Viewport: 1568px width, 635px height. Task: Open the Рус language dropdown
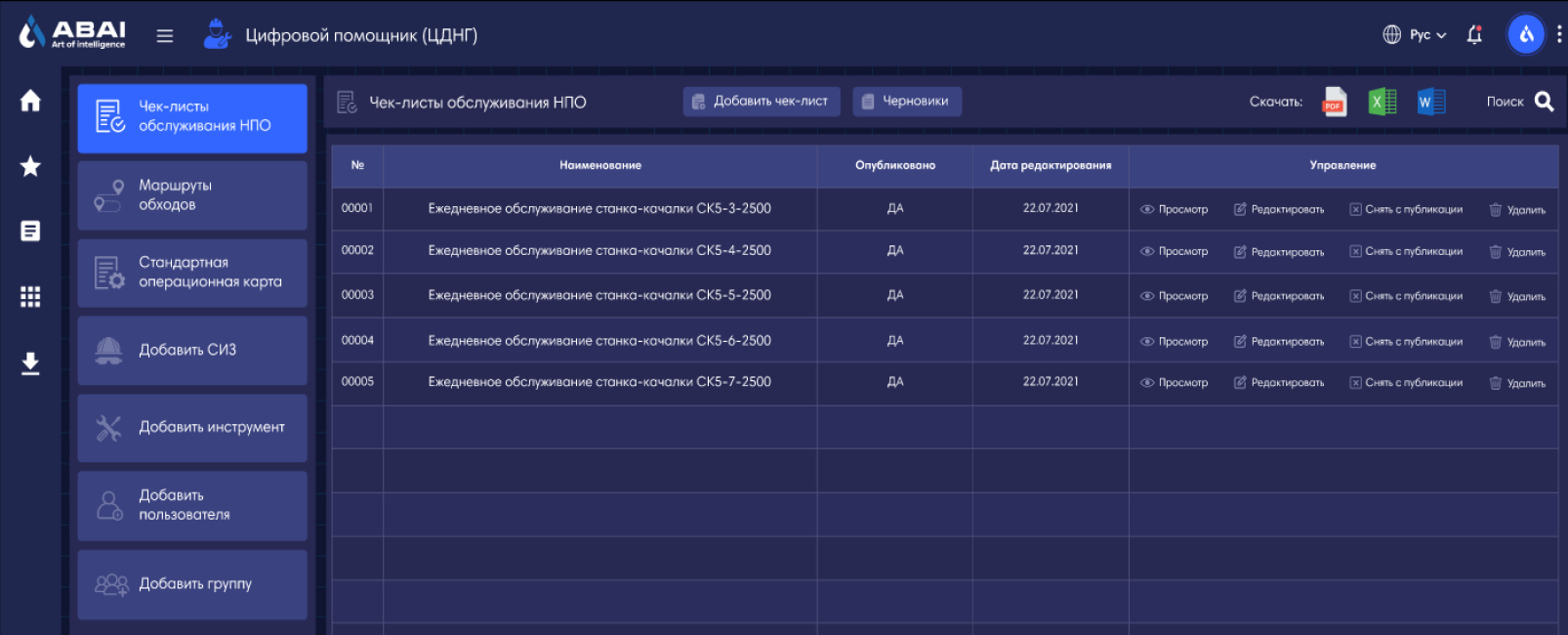pos(1415,35)
